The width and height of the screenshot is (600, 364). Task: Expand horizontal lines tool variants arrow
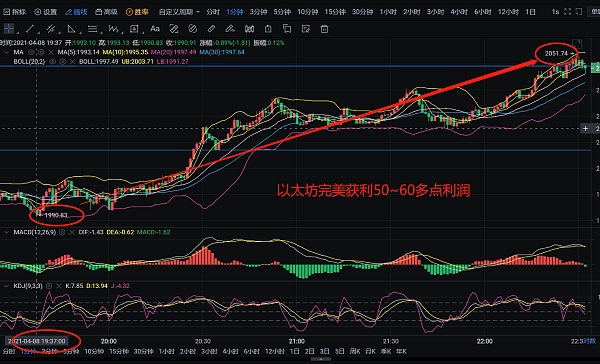[x=101, y=33]
